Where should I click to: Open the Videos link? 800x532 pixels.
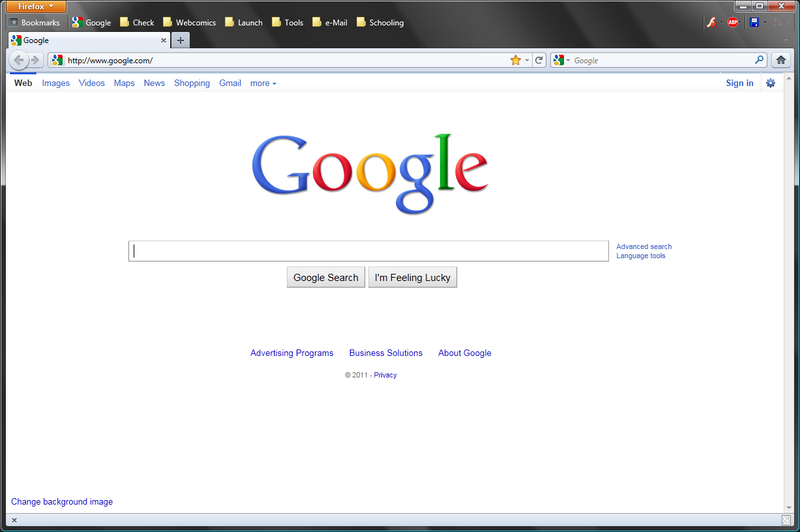[91, 83]
